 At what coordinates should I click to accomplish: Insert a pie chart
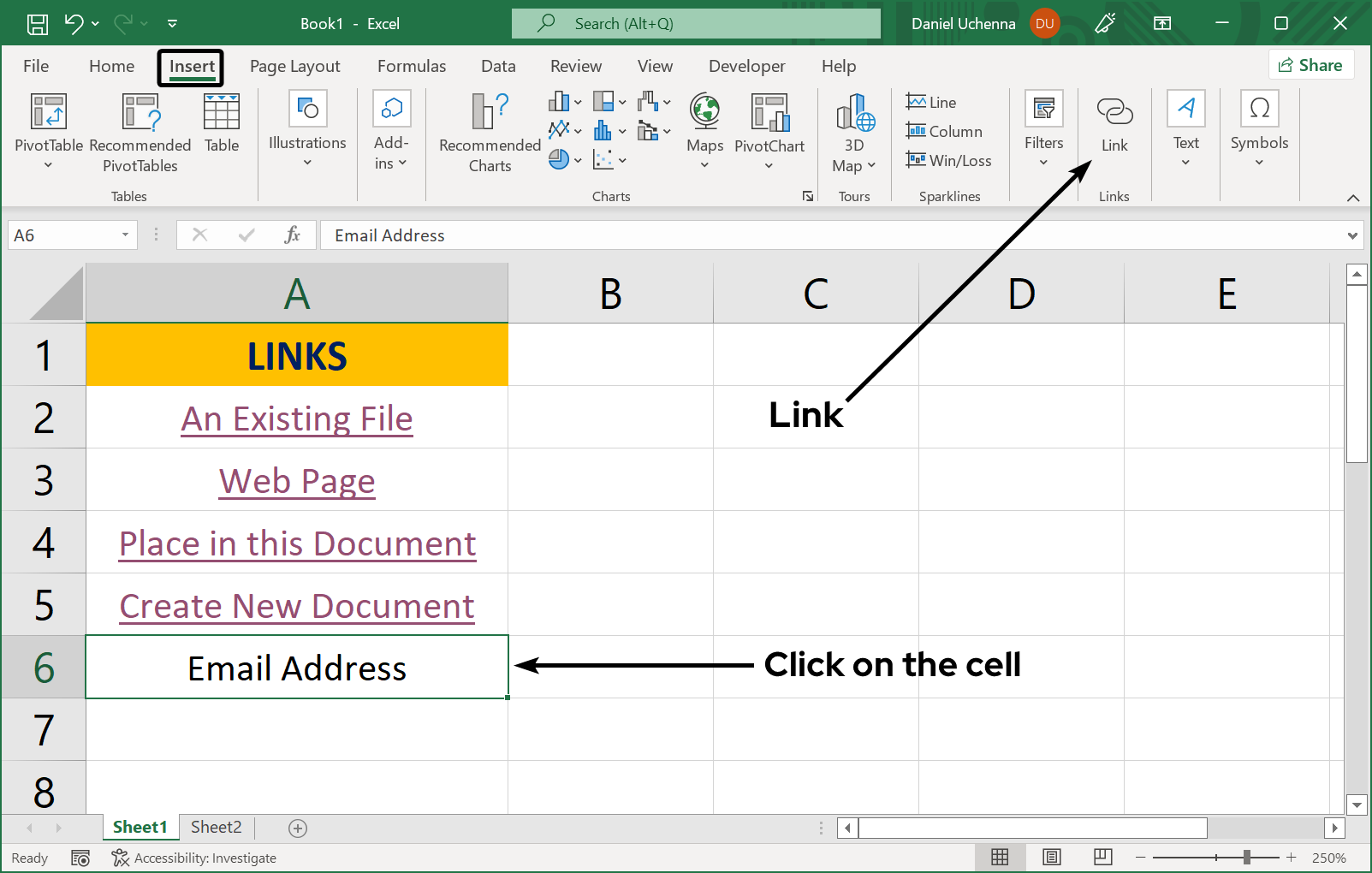pos(558,159)
